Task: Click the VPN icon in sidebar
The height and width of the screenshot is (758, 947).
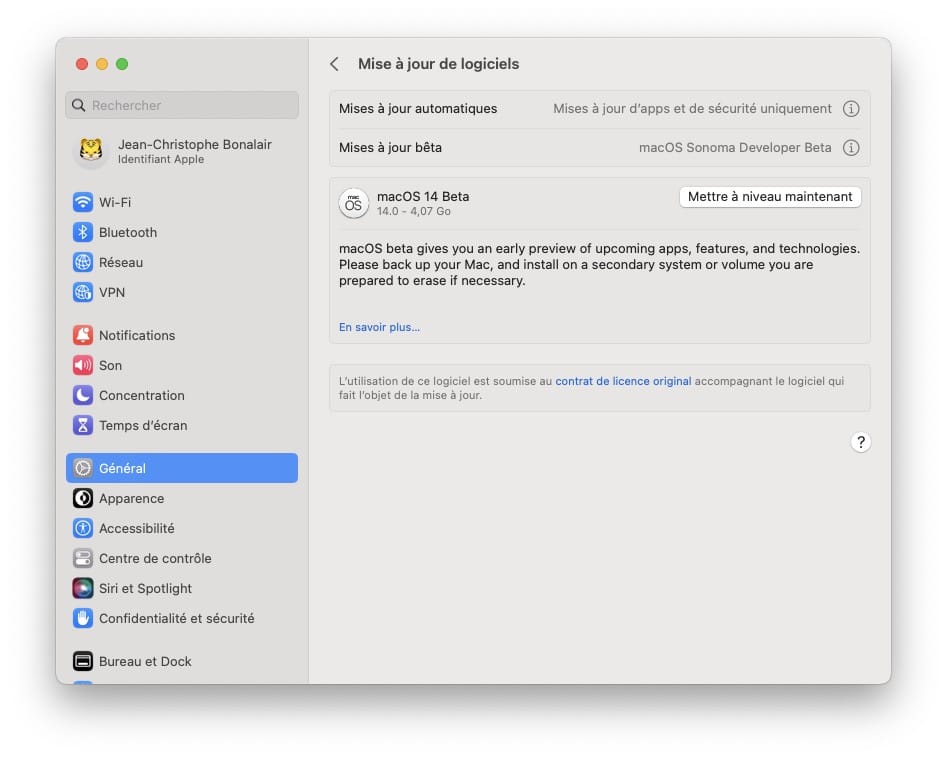Action: click(83, 292)
